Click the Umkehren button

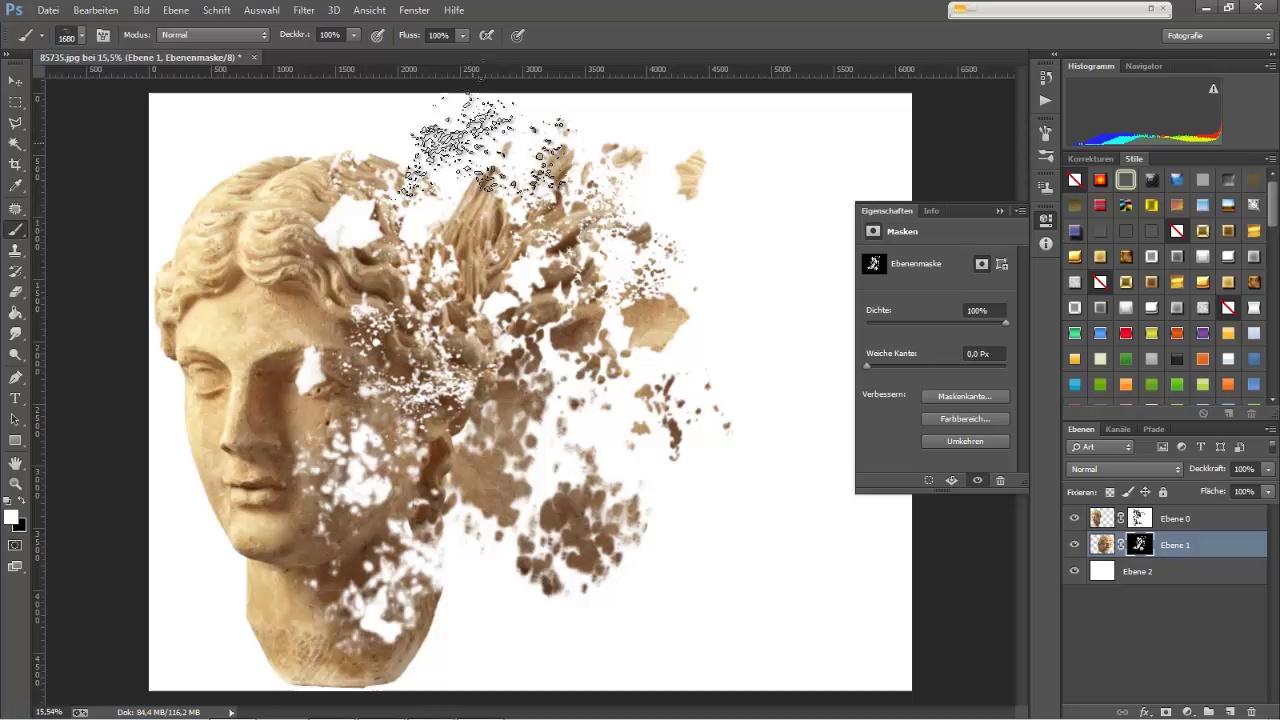tap(965, 441)
